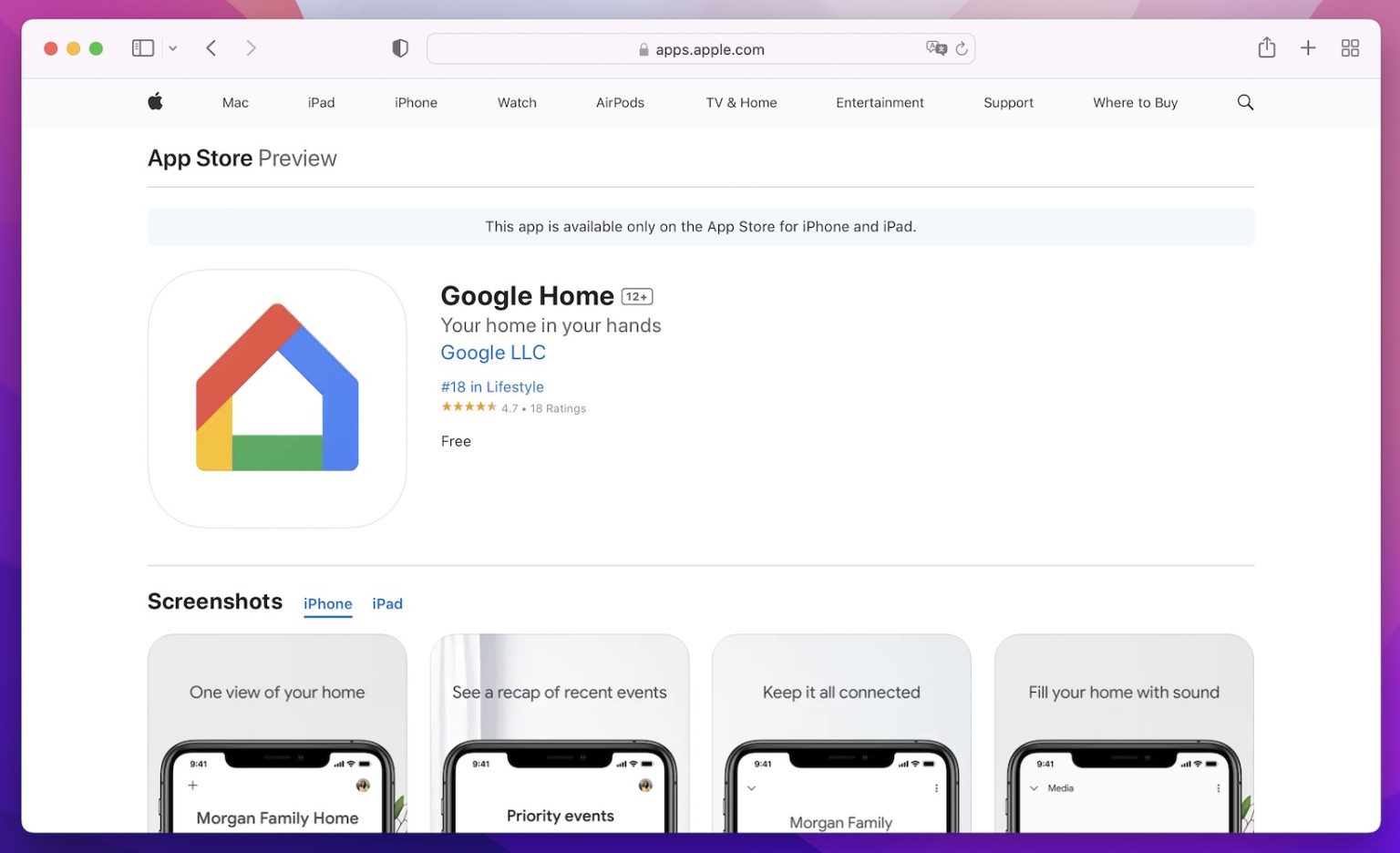Screen dimensions: 1400x853
Task: Open the Google LLC developer link
Action: coord(492,353)
